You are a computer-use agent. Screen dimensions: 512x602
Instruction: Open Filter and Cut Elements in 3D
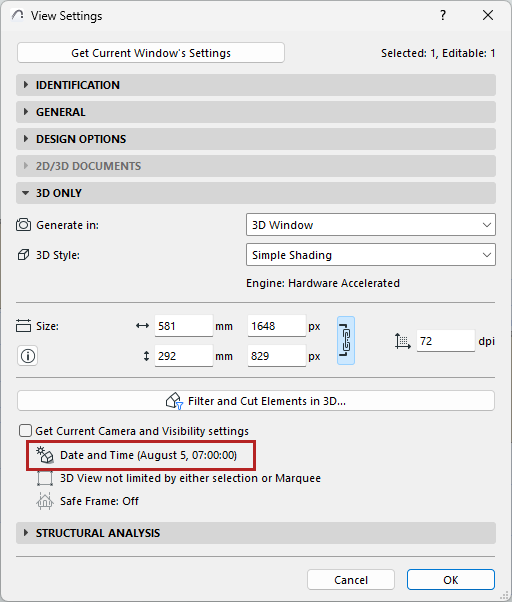pos(256,401)
